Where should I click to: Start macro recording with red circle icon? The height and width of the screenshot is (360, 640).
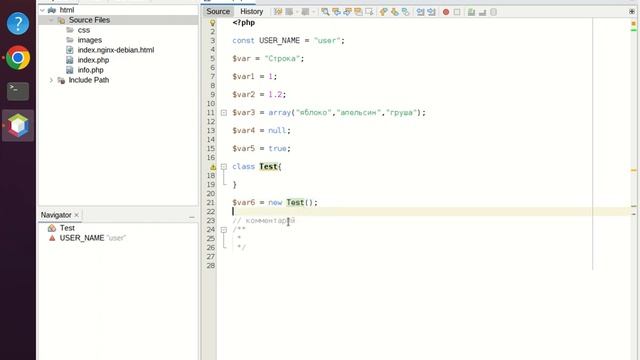coord(446,12)
